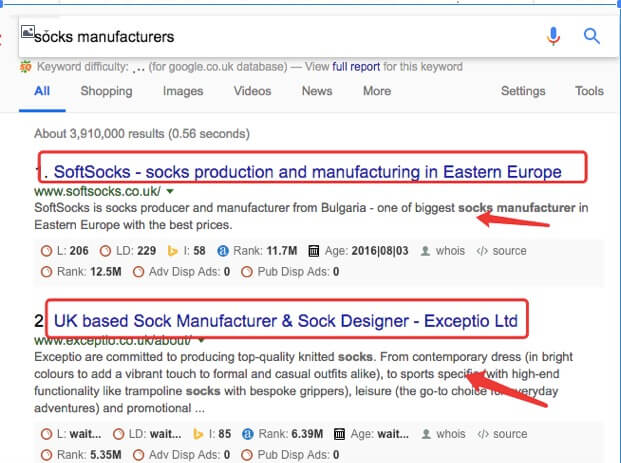Viewport: 621px width, 463px height.
Task: Click Adv Disp Ads metric for Exceptio
Action: tap(181, 455)
